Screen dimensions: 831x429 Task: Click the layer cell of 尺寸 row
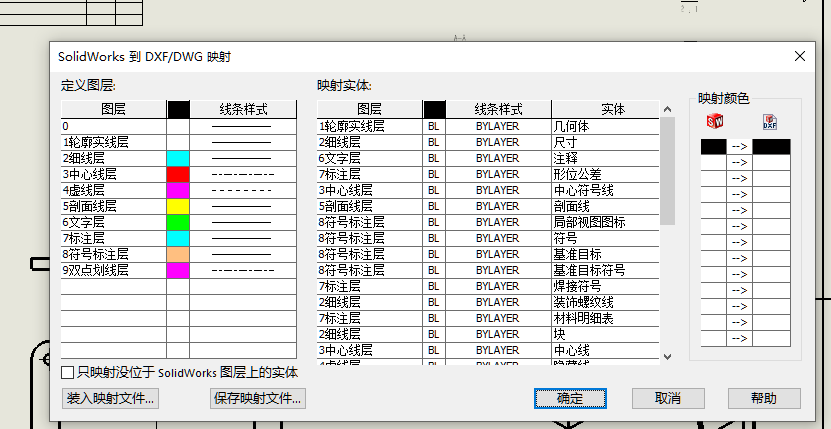[369, 142]
